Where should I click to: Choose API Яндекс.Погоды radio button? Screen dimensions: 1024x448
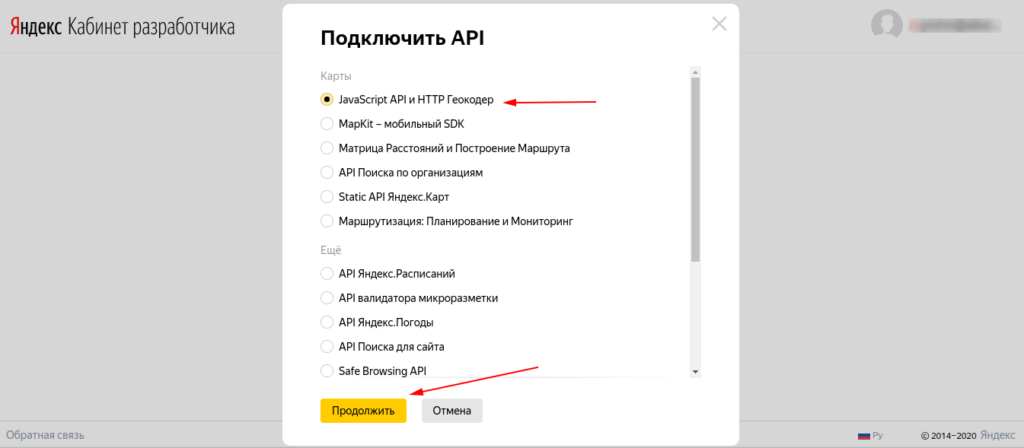(x=327, y=322)
